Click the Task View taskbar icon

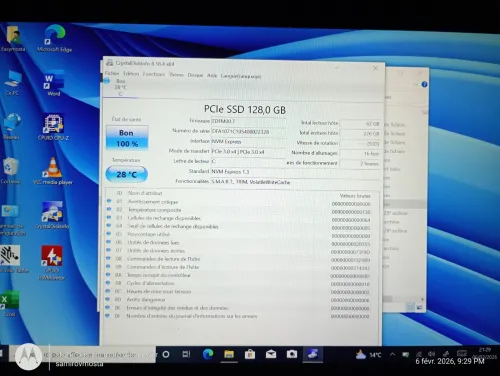tap(187, 354)
